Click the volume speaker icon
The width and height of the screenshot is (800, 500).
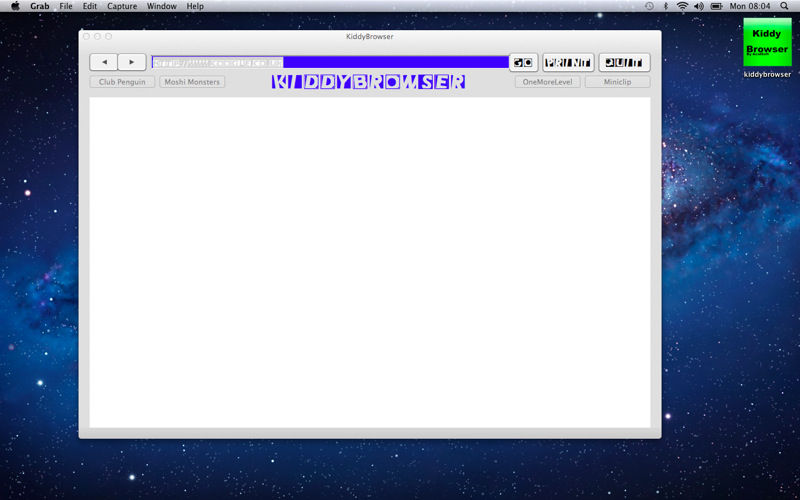[x=699, y=6]
